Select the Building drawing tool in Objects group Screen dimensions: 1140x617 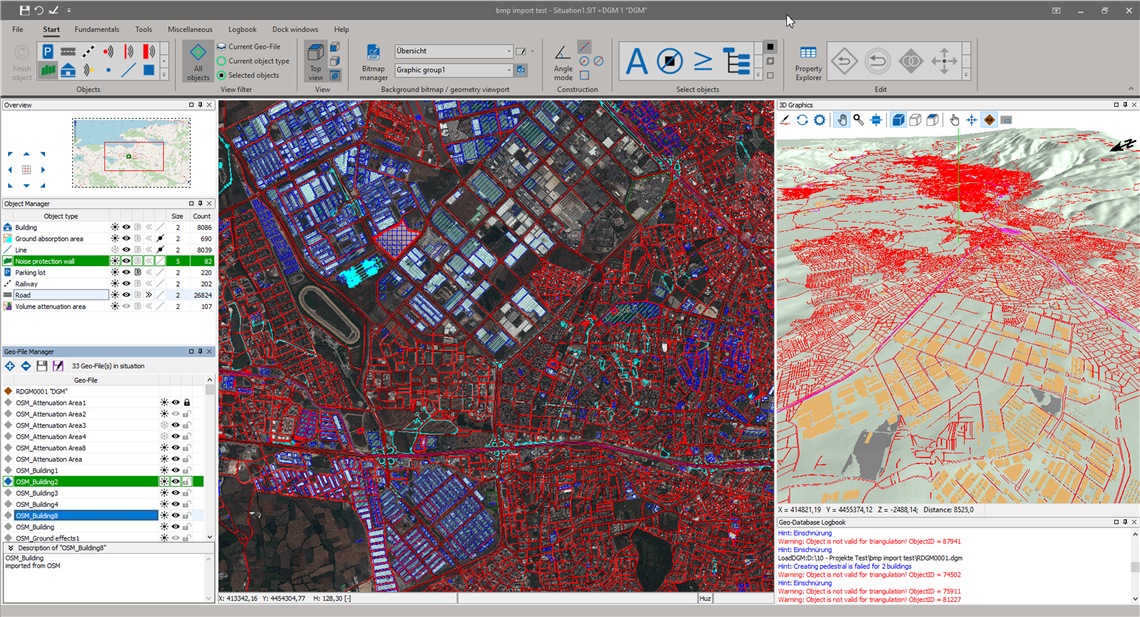click(68, 71)
